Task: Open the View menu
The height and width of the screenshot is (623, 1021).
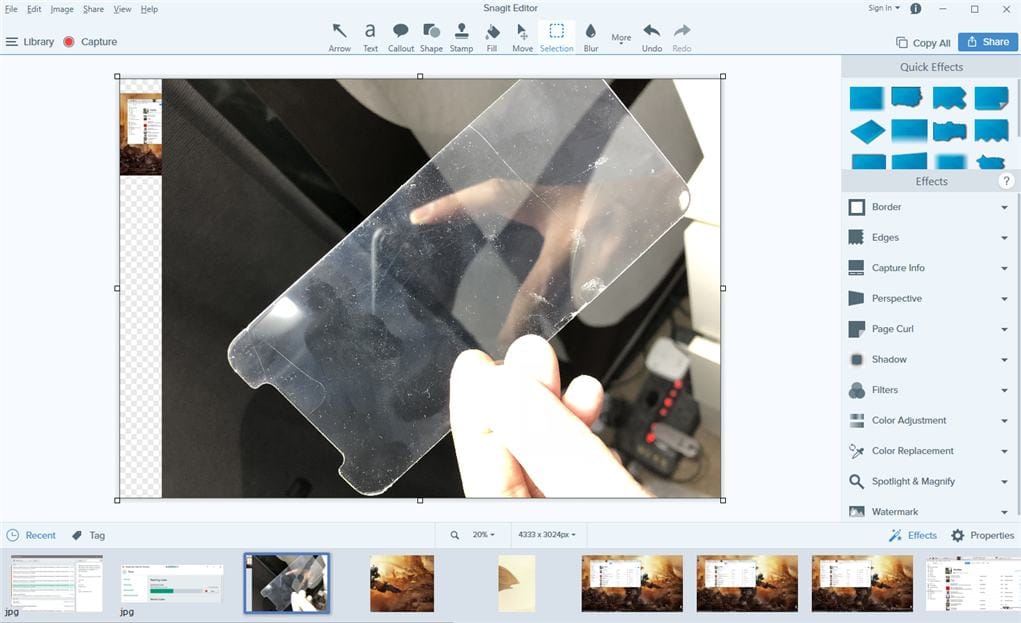Action: click(x=122, y=8)
